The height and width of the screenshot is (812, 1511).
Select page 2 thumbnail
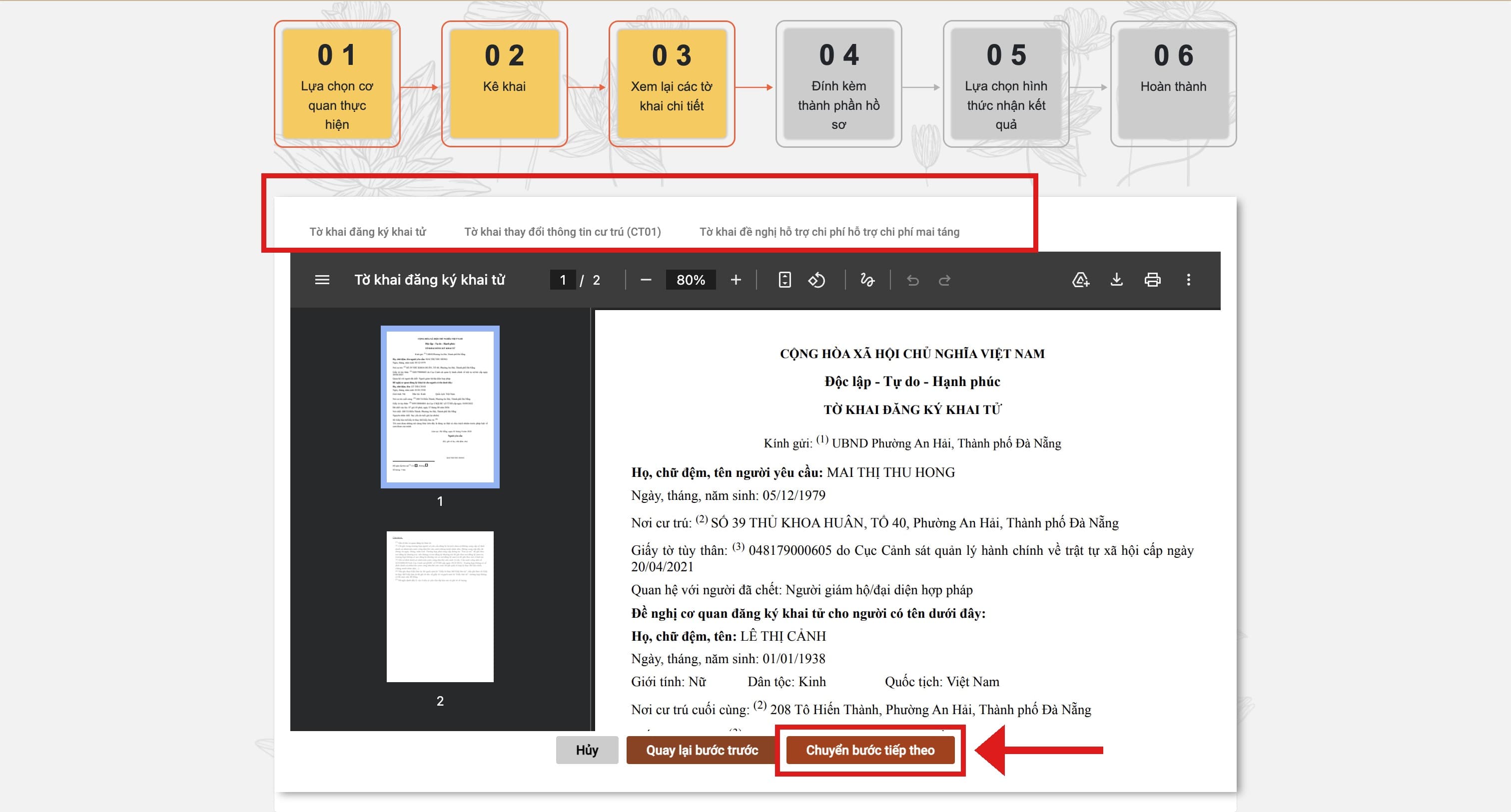[x=440, y=606]
